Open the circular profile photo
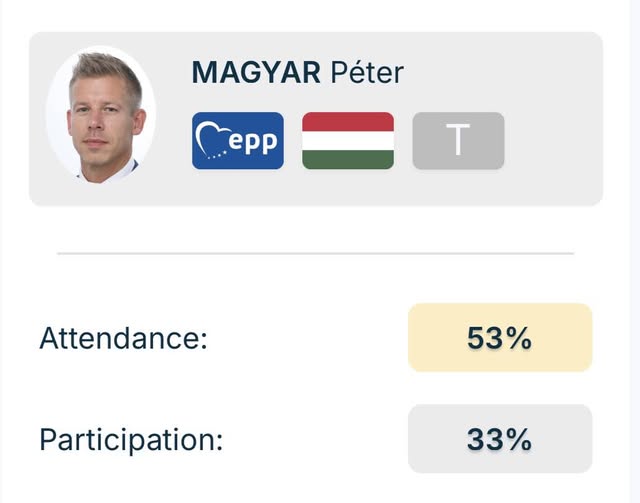Viewport: 640px width, 503px height. click(101, 115)
